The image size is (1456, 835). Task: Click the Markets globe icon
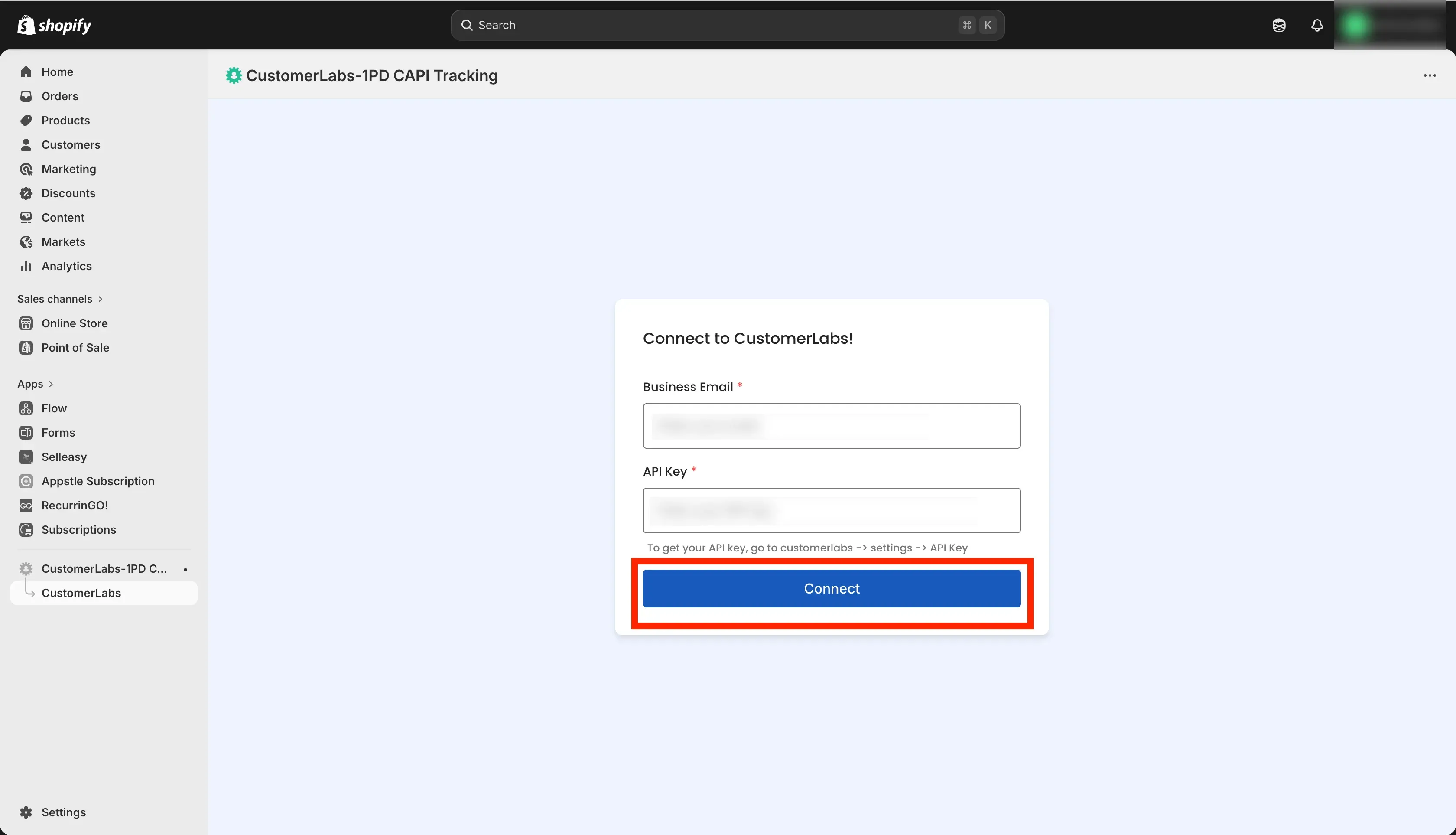click(26, 241)
